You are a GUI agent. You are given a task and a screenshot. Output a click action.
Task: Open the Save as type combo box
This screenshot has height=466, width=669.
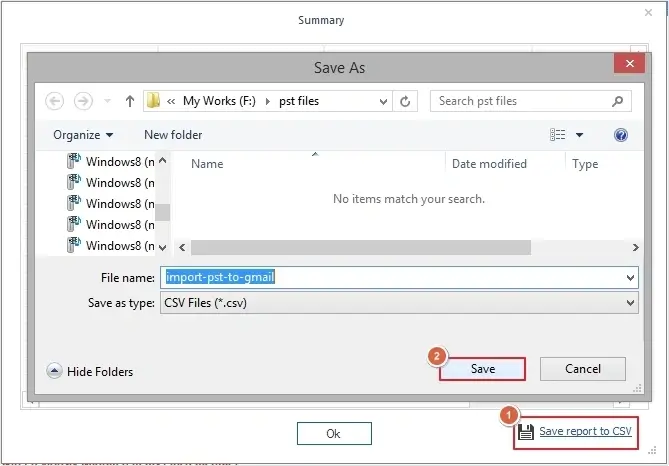point(399,303)
